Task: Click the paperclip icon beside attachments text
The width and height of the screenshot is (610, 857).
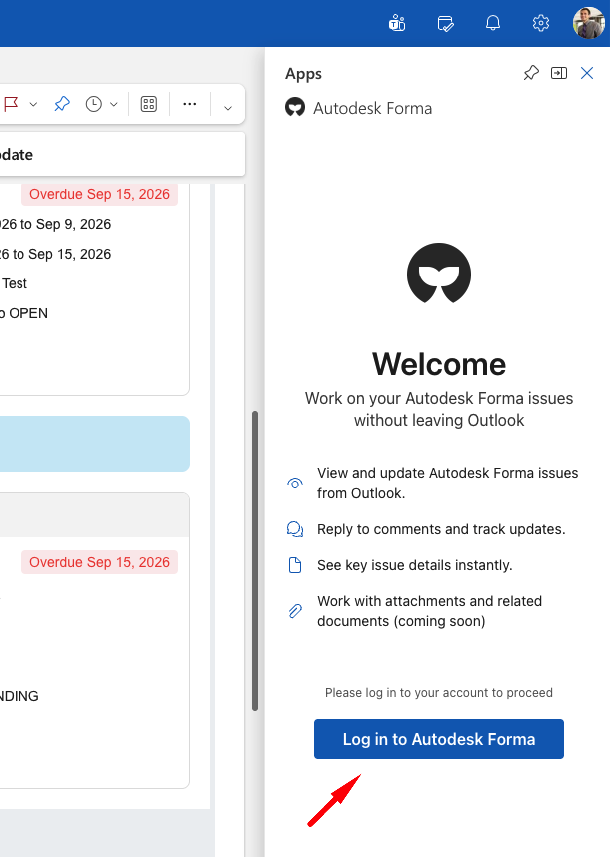Action: [x=295, y=611]
